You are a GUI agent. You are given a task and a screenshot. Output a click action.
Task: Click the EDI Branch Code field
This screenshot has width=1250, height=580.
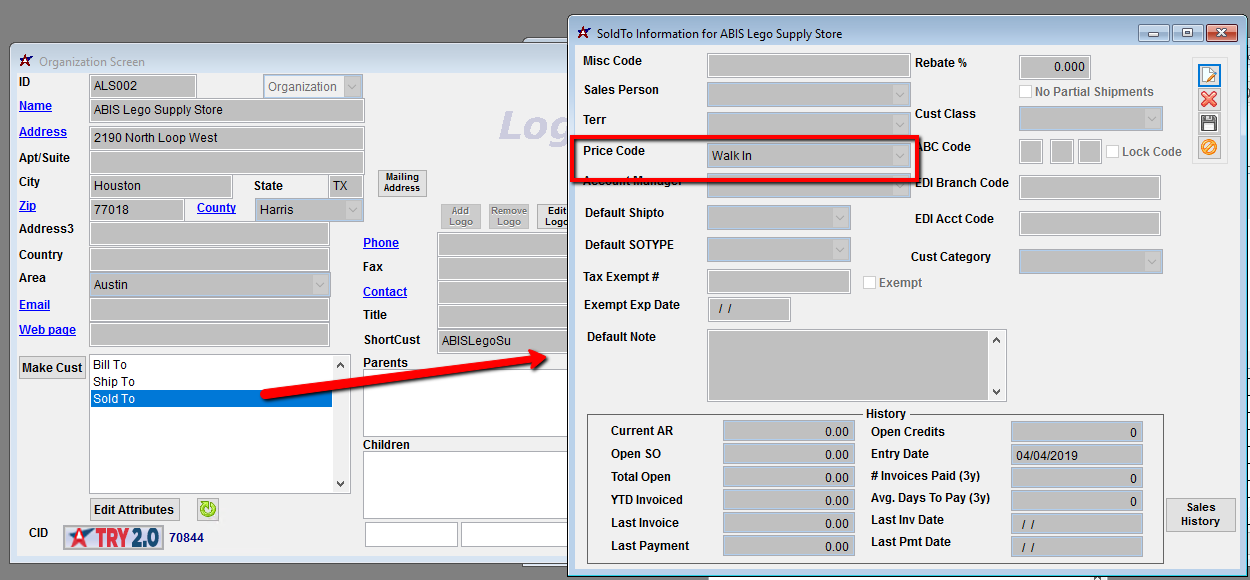[x=1090, y=187]
